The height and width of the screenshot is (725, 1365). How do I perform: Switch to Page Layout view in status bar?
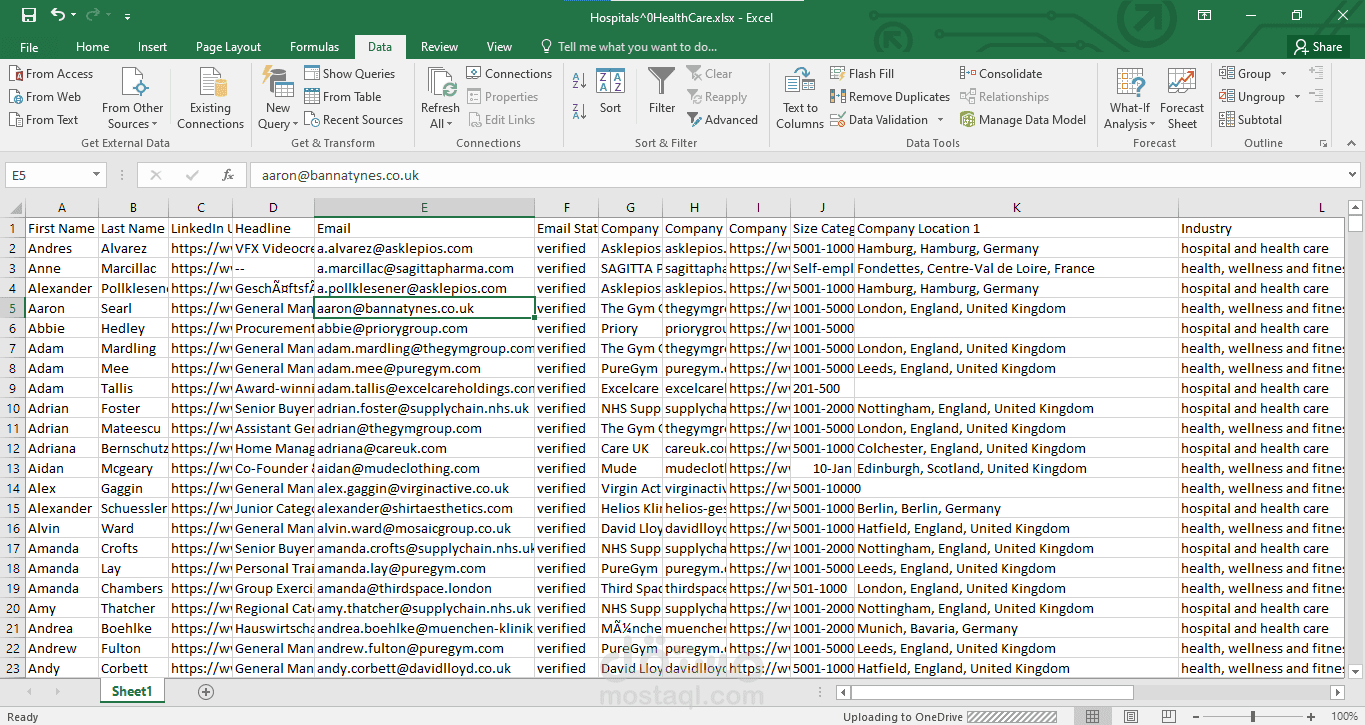click(1130, 716)
